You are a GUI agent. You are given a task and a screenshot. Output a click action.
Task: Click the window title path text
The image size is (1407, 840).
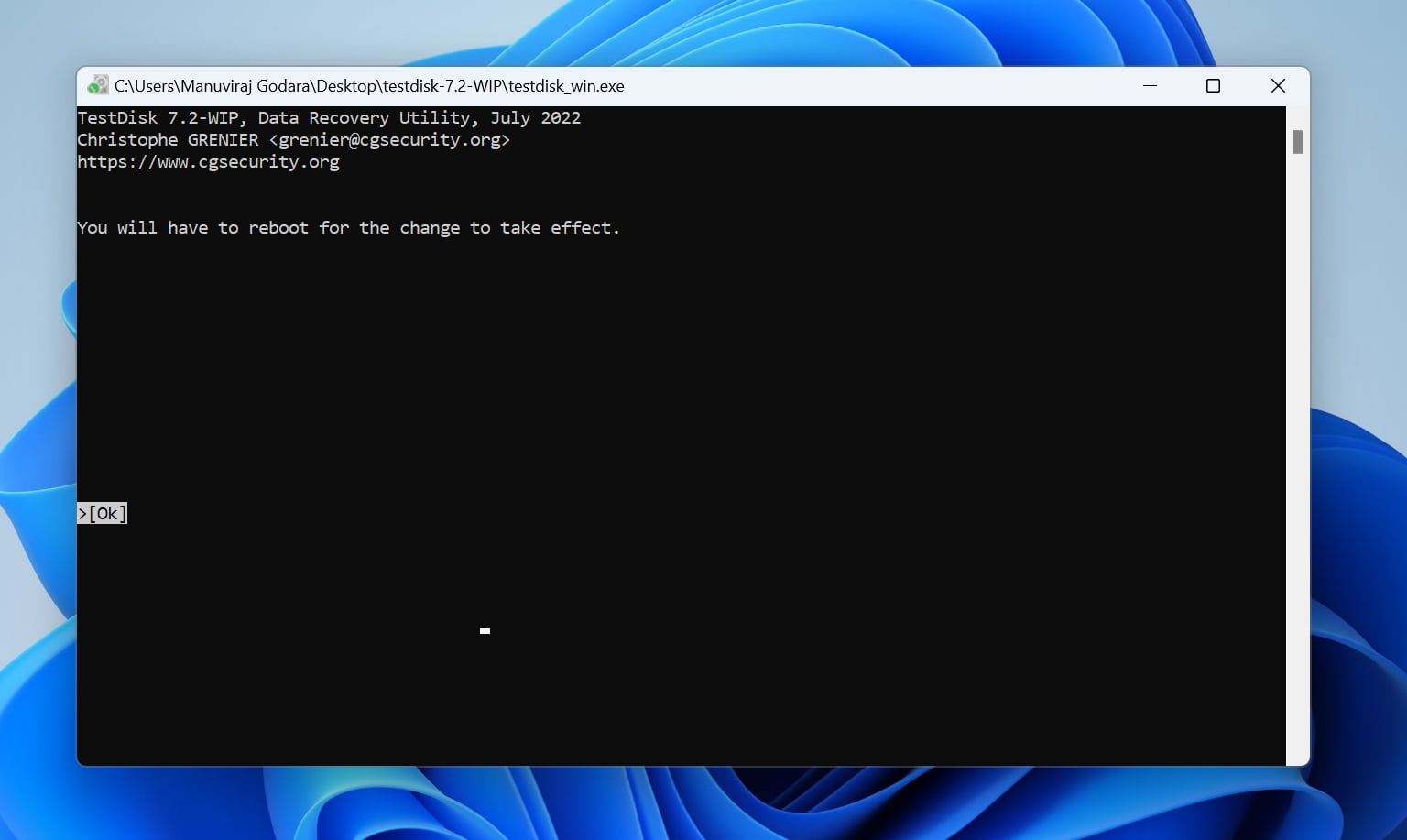click(369, 86)
